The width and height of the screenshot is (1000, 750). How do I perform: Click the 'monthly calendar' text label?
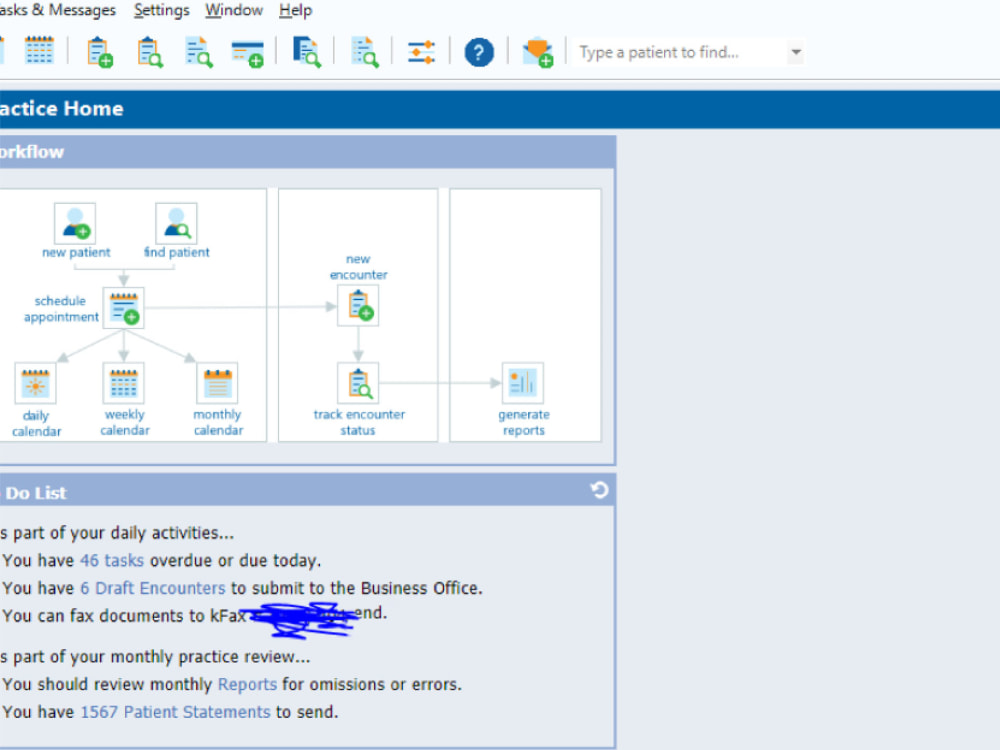point(218,423)
